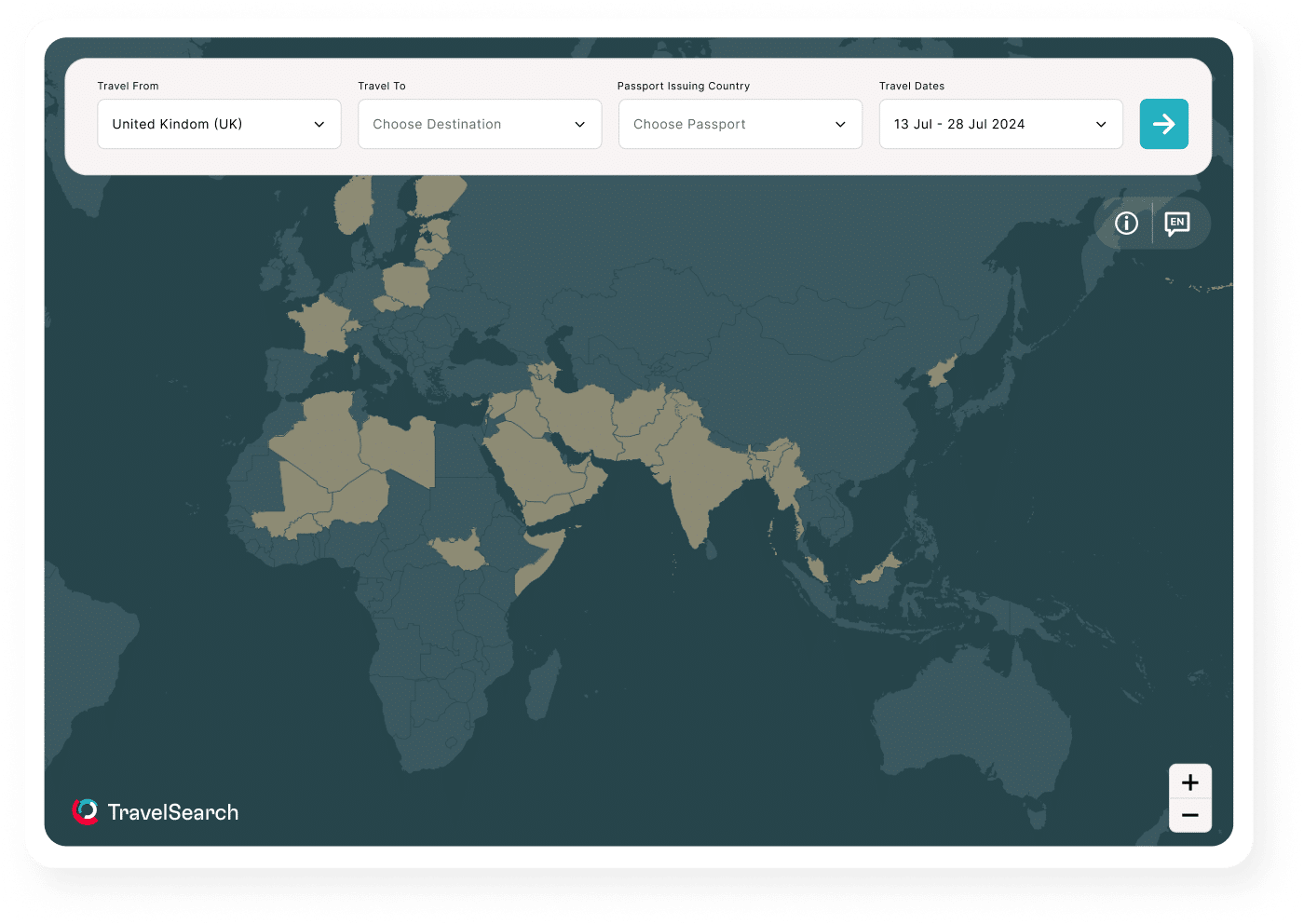Click the TravelSearch wordmark link
The height and width of the screenshot is (924, 1304).
point(172,811)
